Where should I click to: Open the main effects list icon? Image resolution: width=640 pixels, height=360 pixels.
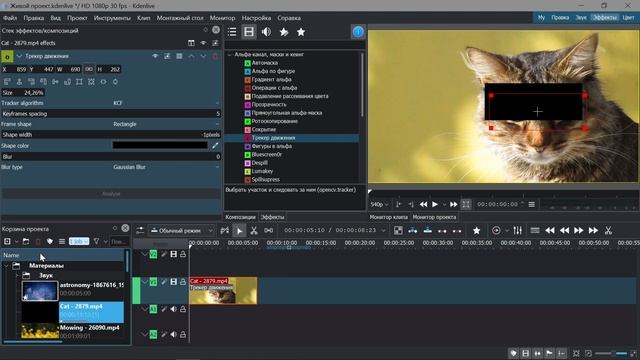pyautogui.click(x=232, y=32)
